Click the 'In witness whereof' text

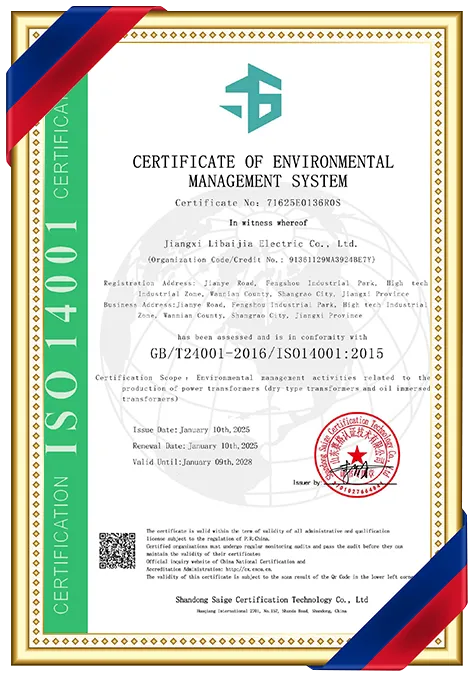(268, 223)
